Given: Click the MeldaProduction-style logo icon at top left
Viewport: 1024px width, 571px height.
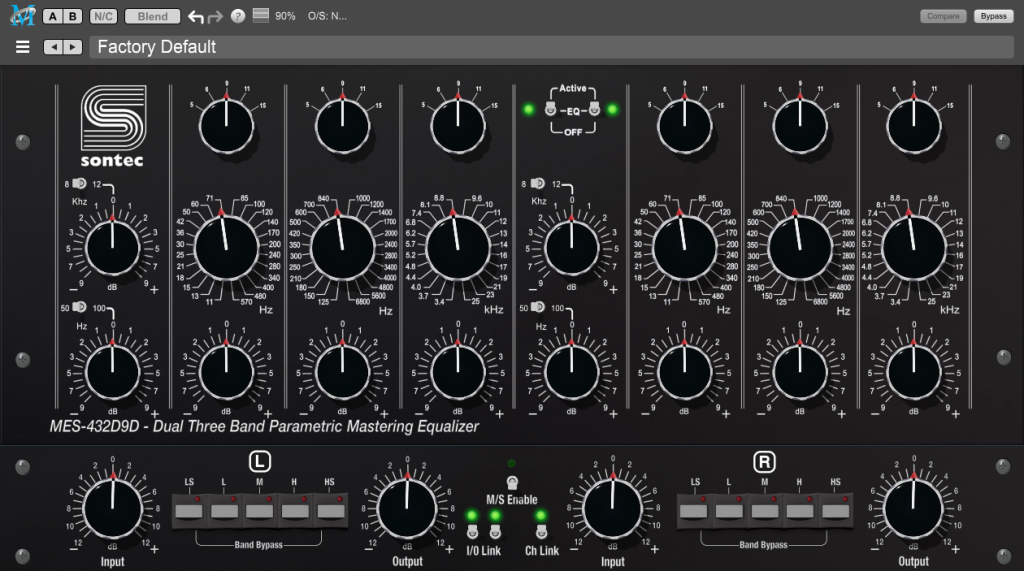Looking at the screenshot, I should (x=22, y=16).
